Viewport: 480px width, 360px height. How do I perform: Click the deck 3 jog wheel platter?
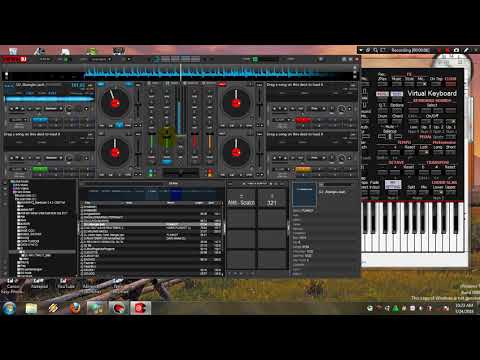115,152
